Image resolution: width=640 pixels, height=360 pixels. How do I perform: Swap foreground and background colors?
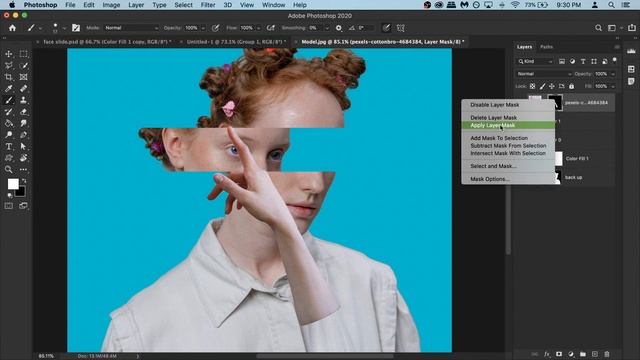click(x=24, y=181)
